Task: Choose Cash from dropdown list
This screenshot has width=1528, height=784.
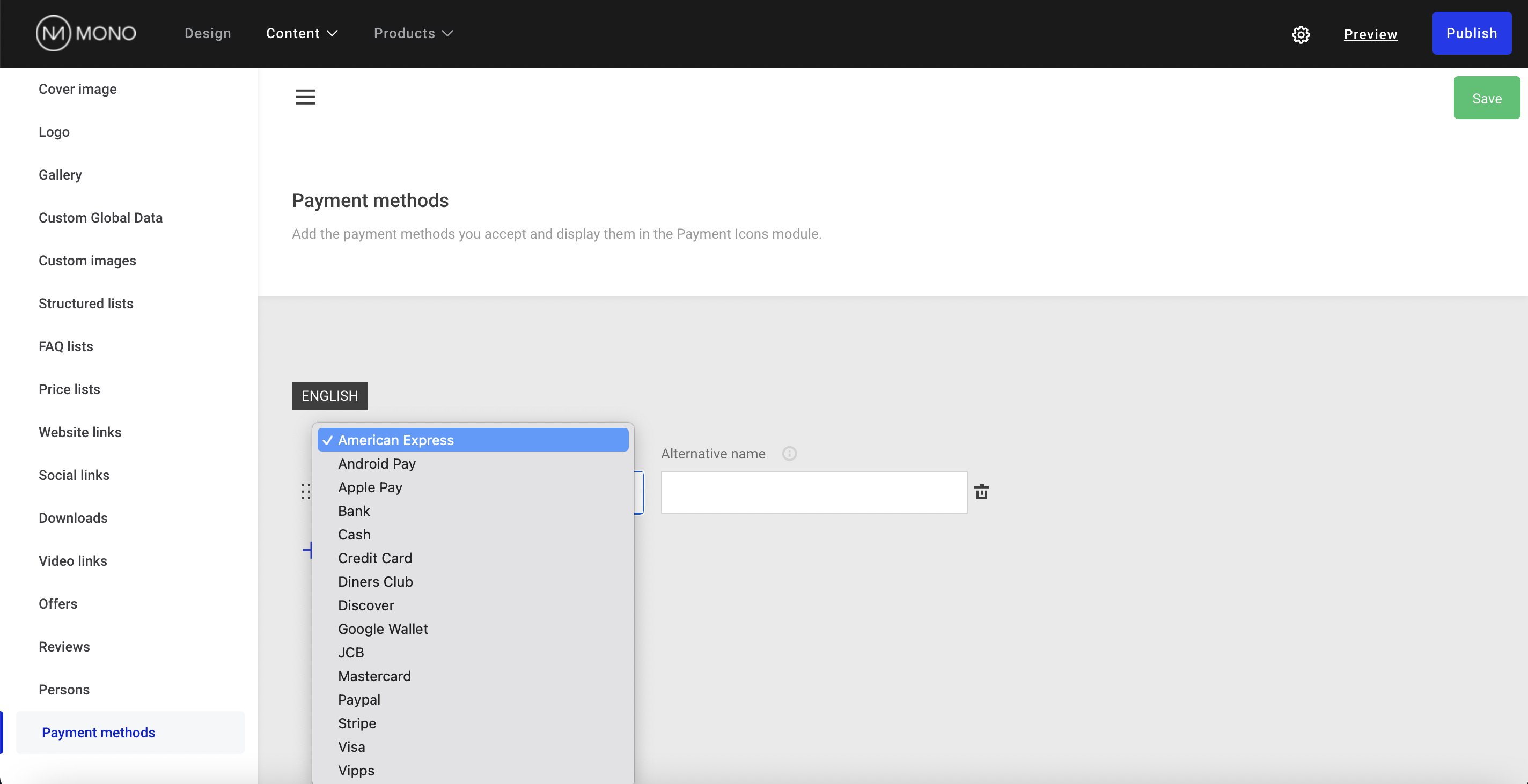Action: tap(473, 534)
